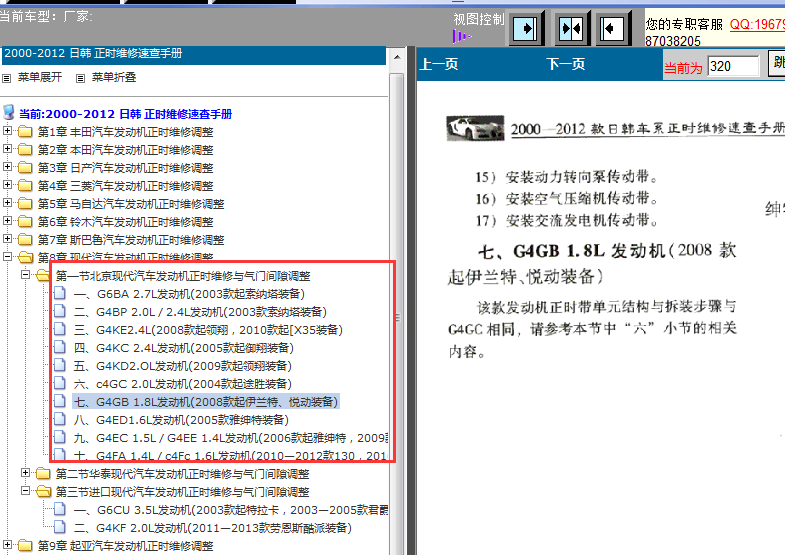Click the computer icon beside 当前:2000-2012
785x555 pixels.
point(9,113)
